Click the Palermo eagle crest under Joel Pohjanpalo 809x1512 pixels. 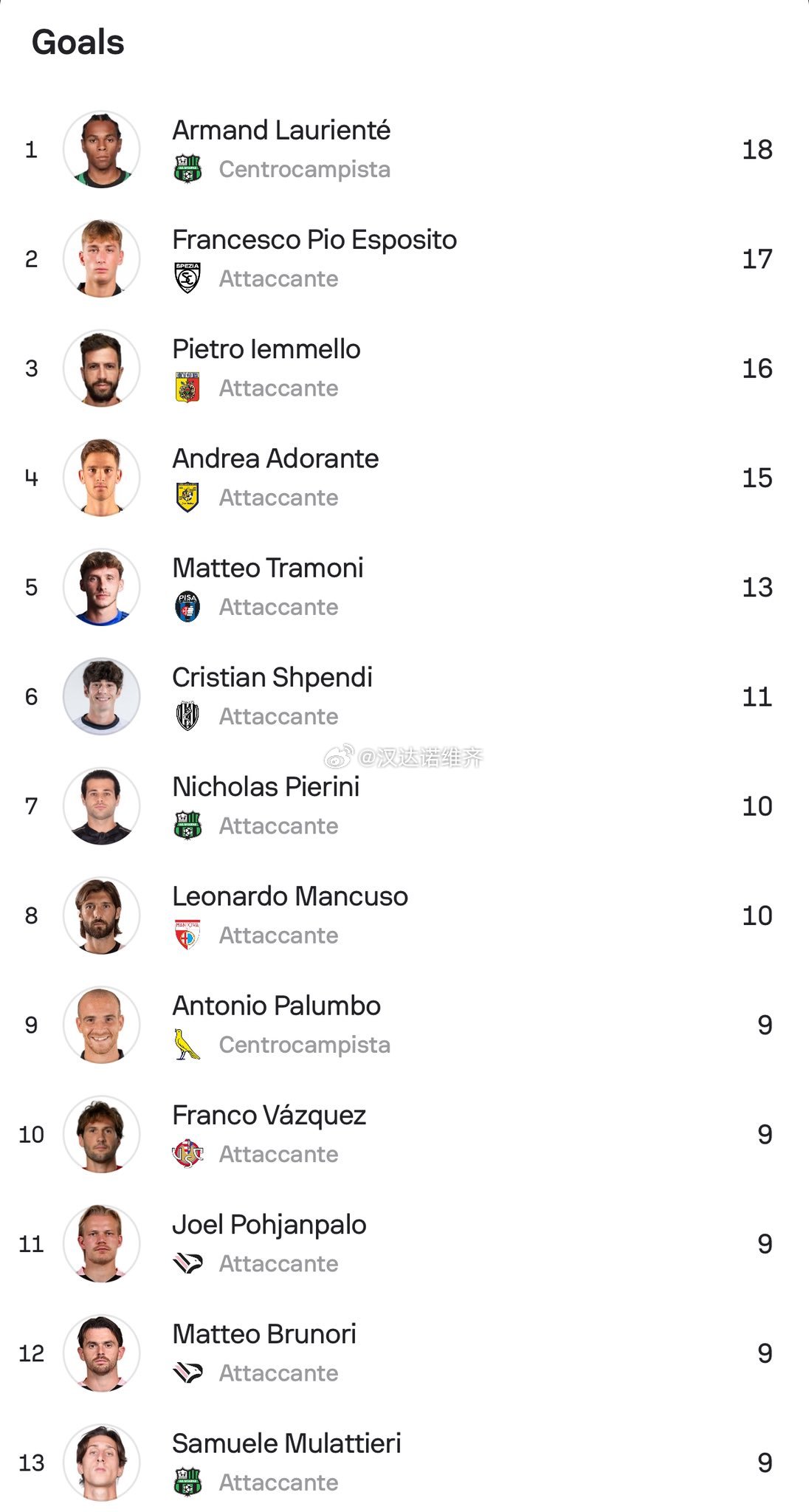coord(187,1262)
